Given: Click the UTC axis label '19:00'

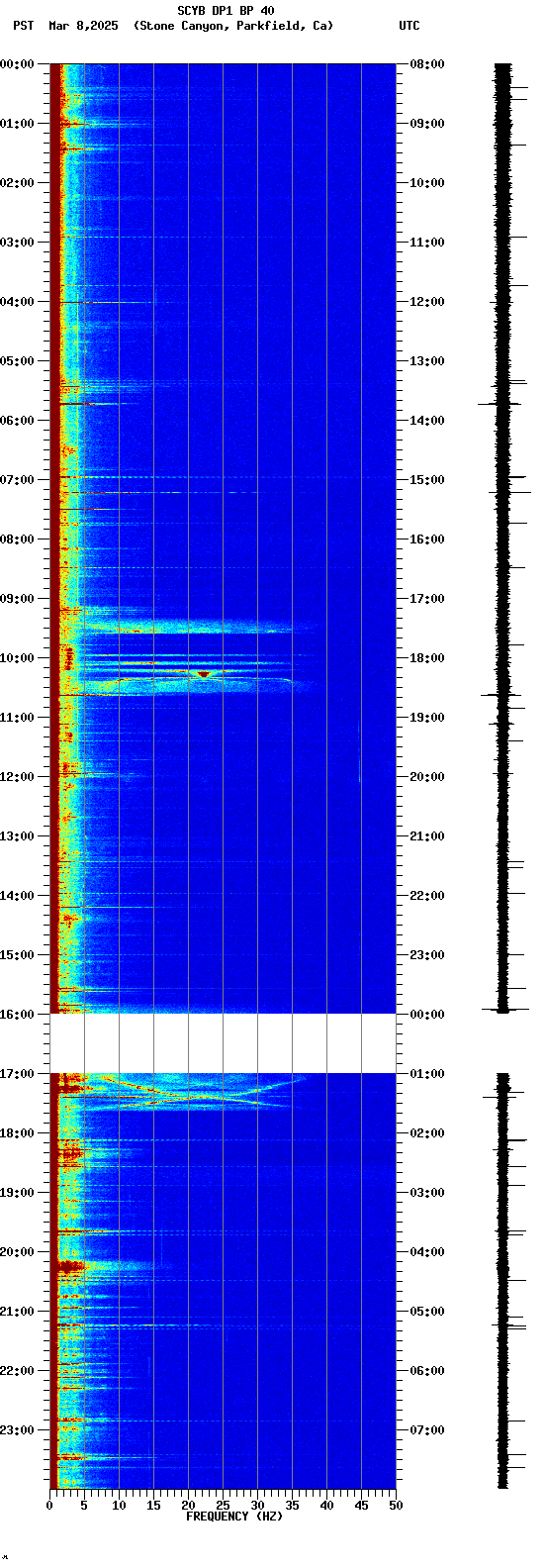Looking at the screenshot, I should pos(427,718).
